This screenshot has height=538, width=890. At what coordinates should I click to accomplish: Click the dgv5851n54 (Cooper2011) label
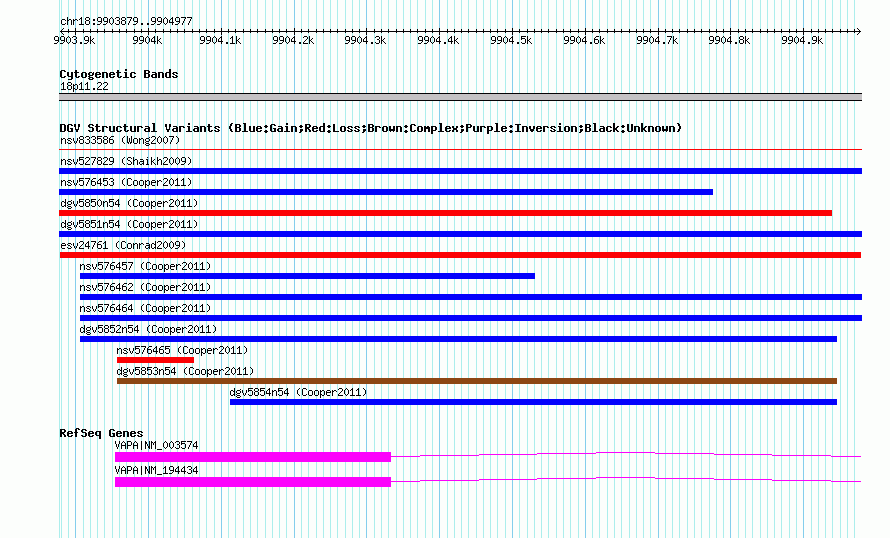(129, 224)
